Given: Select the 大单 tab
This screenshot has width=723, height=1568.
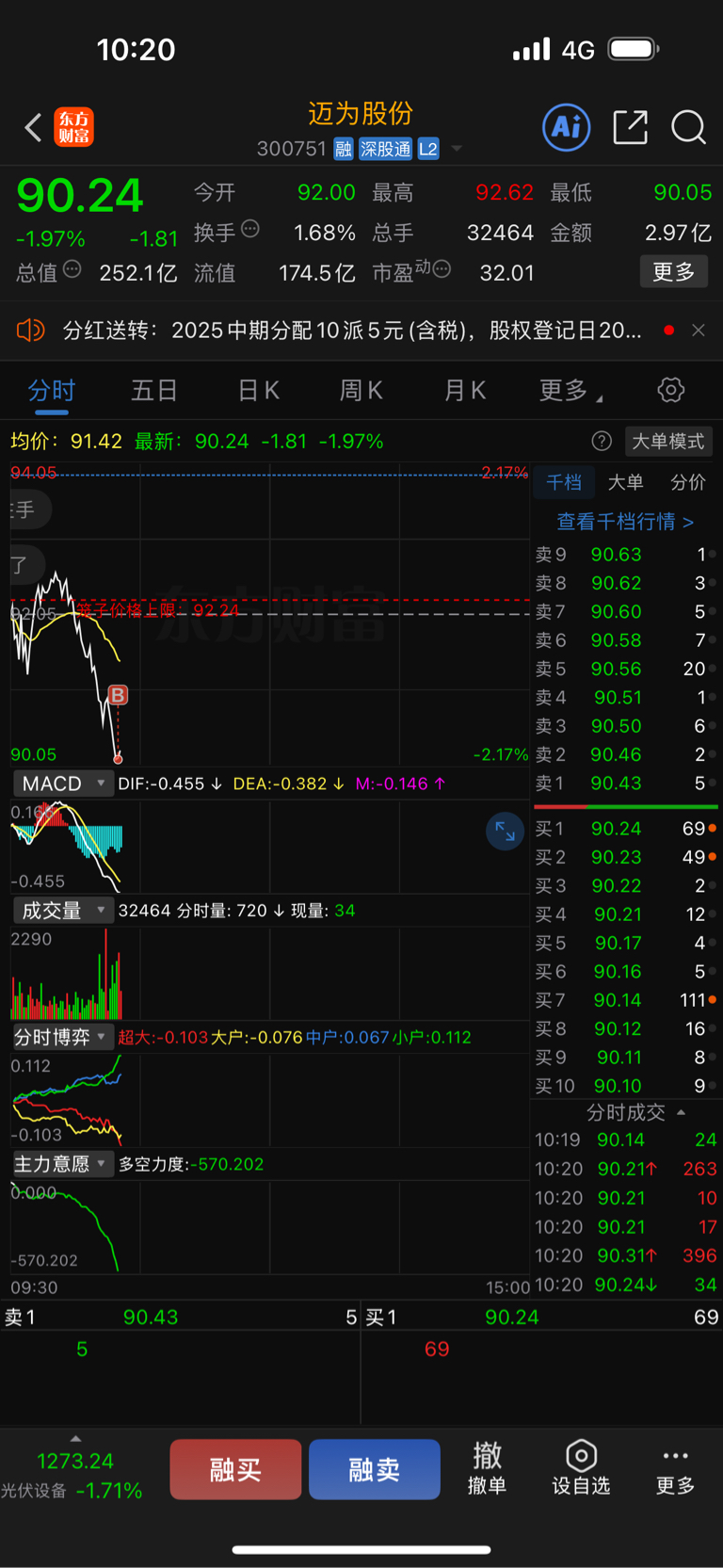Looking at the screenshot, I should pyautogui.click(x=625, y=482).
